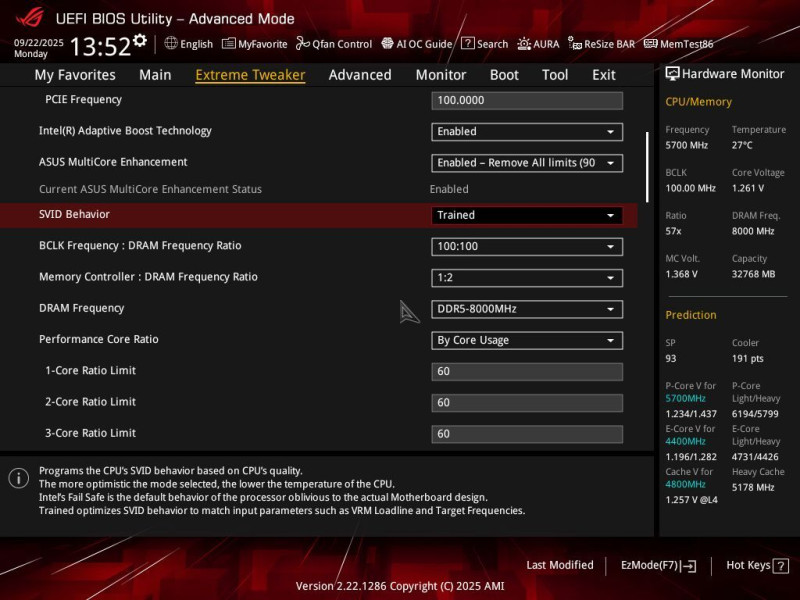
Task: Edit the 3-Core Ratio Limit field
Action: (527, 434)
